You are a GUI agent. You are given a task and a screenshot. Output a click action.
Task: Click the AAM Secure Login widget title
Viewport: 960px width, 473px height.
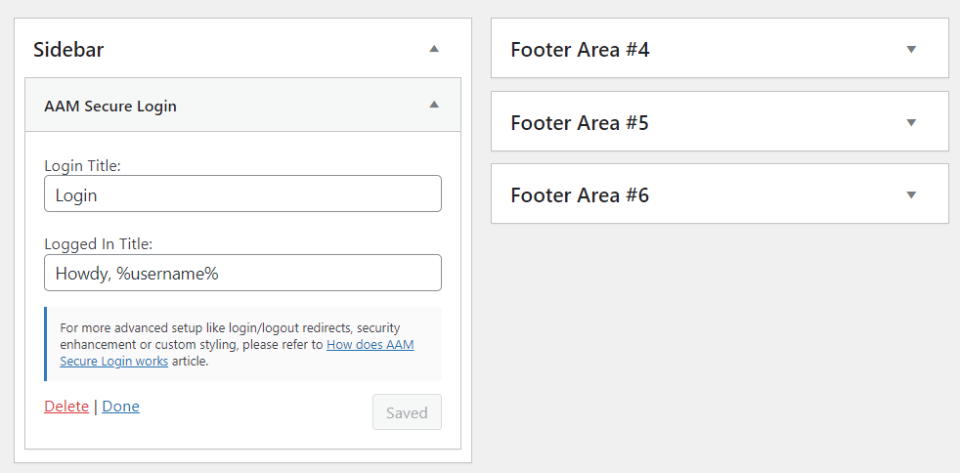tap(111, 105)
